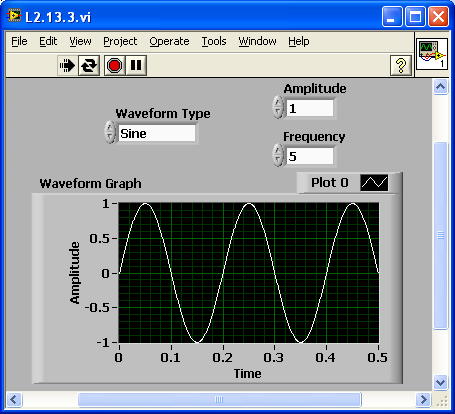The height and width of the screenshot is (414, 455).
Task: Open Context Help question mark
Action: pos(401,65)
